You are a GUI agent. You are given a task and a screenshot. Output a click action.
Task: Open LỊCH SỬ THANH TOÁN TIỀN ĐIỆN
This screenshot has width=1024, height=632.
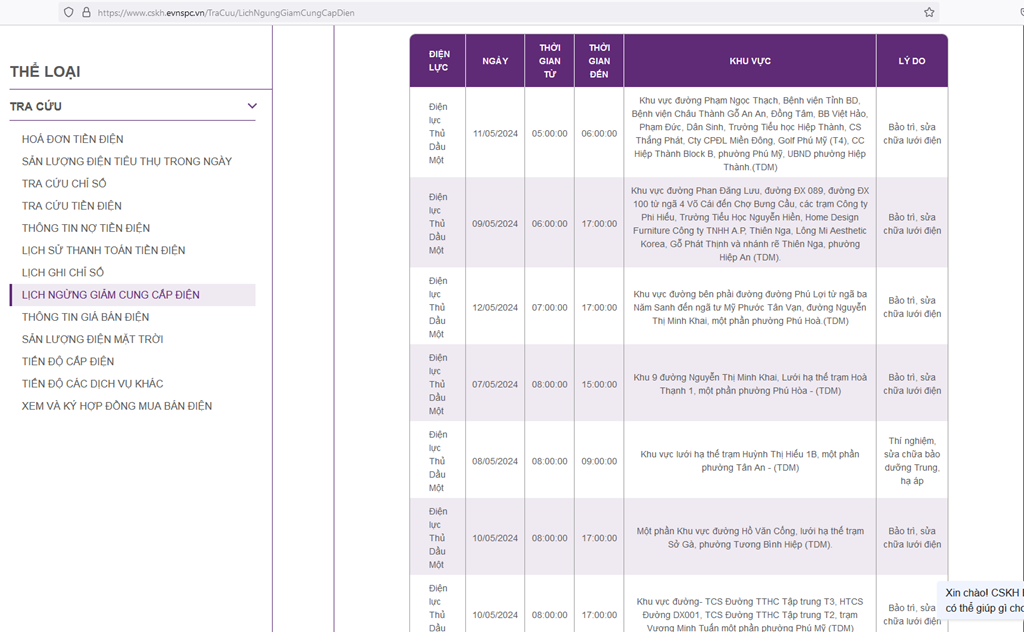pyautogui.click(x=103, y=250)
